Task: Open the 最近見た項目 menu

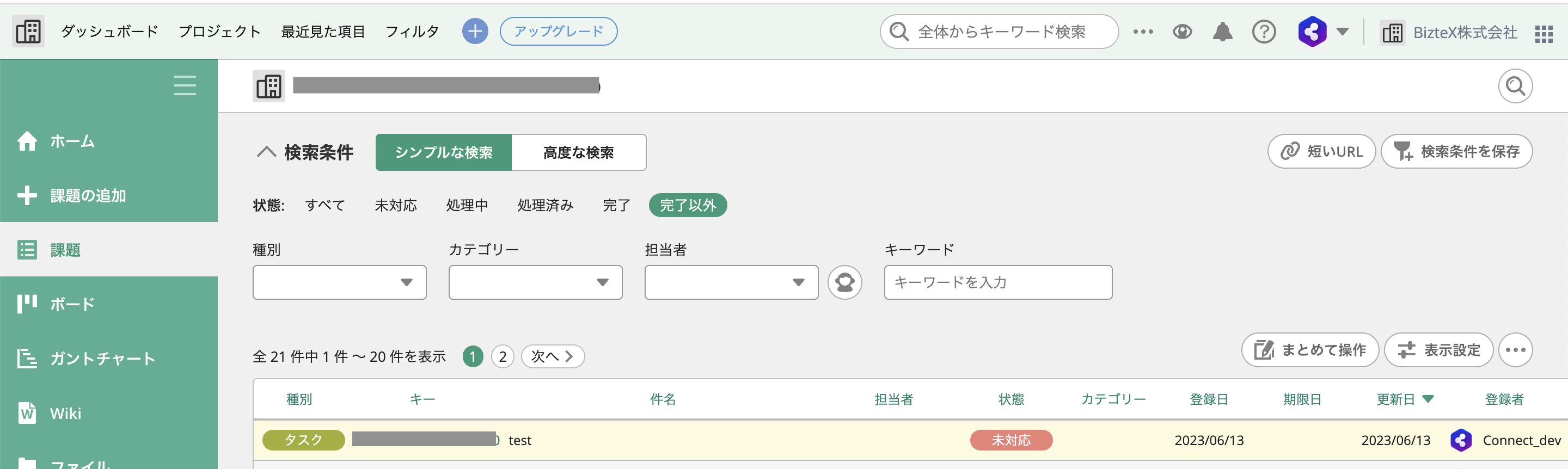Action: coord(323,32)
